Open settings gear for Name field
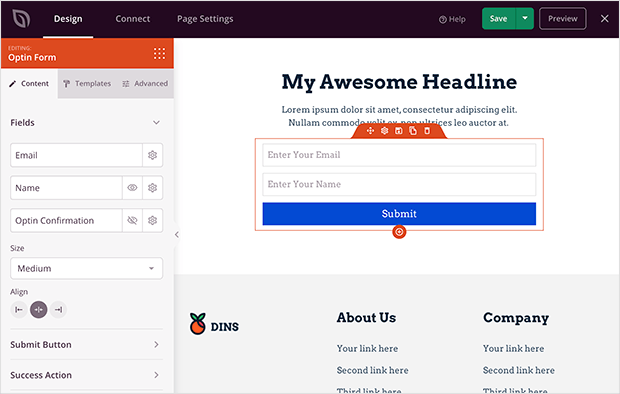The image size is (620, 394). [152, 188]
